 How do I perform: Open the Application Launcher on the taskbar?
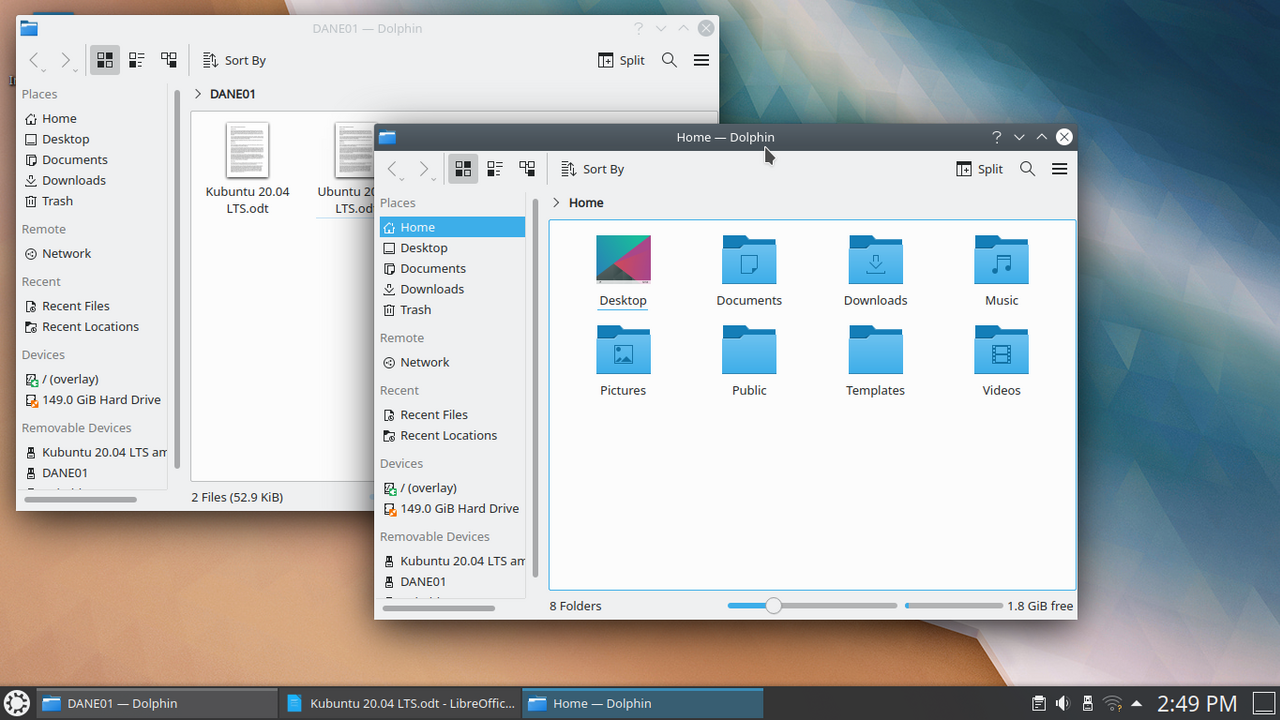(17, 703)
